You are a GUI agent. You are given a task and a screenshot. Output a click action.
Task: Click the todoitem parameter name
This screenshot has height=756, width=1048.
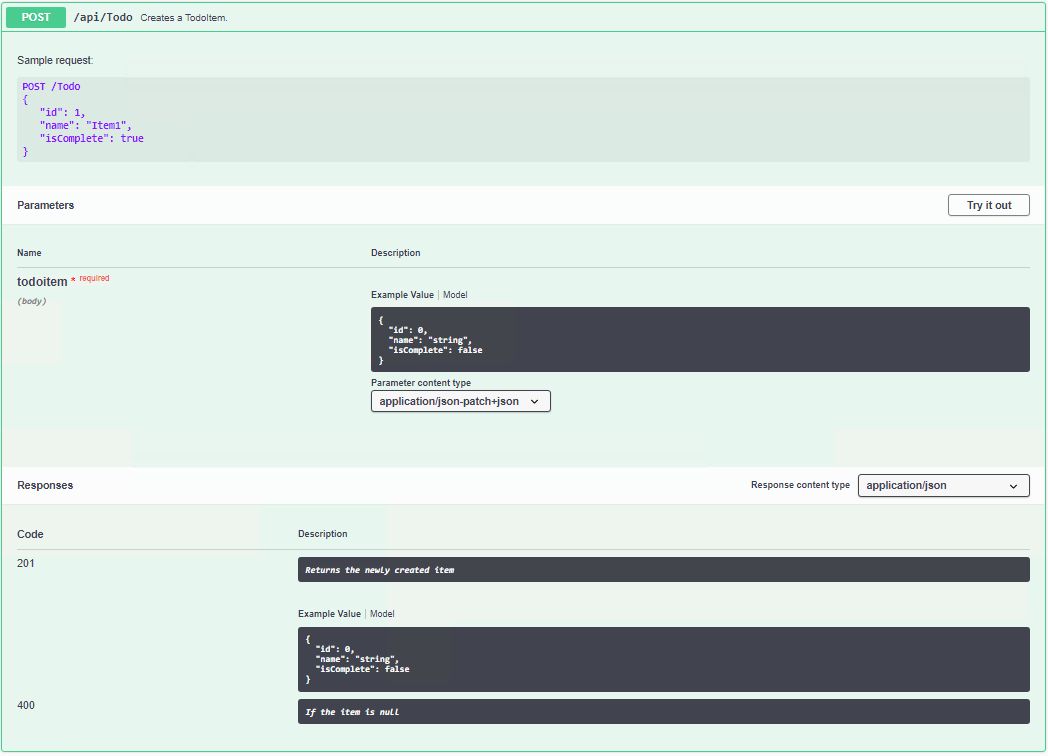(x=42, y=282)
